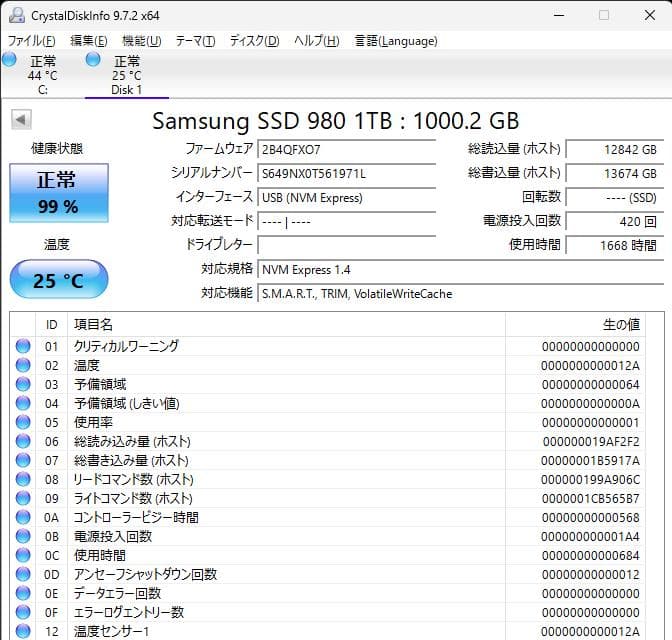Click the features field with S.M.A.R.T., TRIM
The width and height of the screenshot is (672, 640).
point(460,294)
